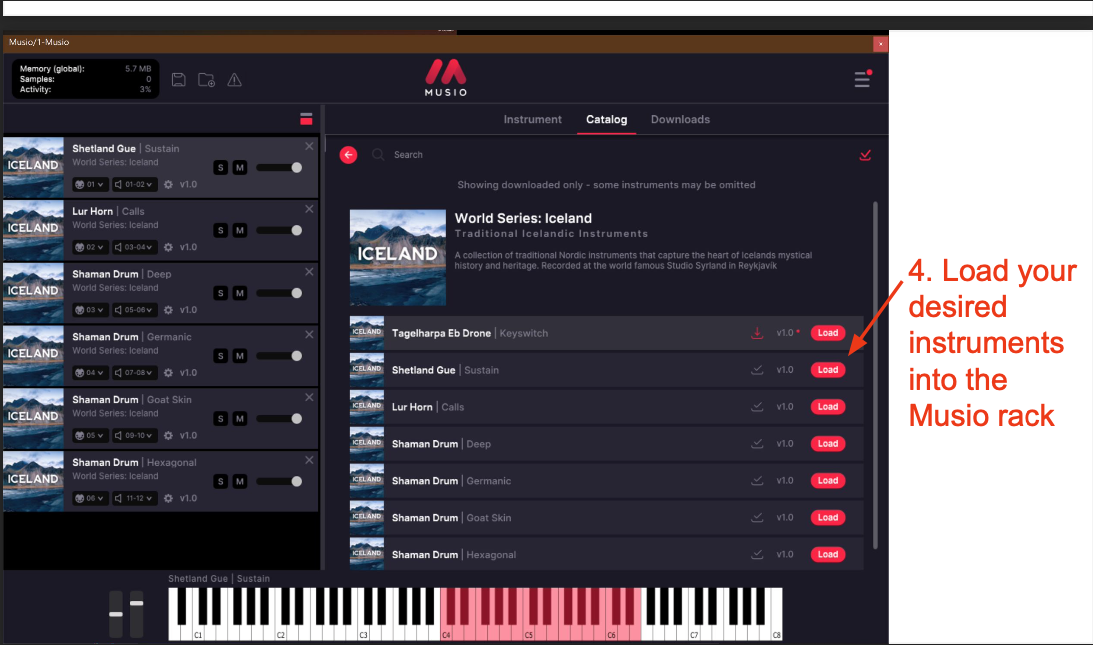This screenshot has width=1093, height=645.
Task: Solo the Shetland Gue instrument
Action: coord(220,167)
